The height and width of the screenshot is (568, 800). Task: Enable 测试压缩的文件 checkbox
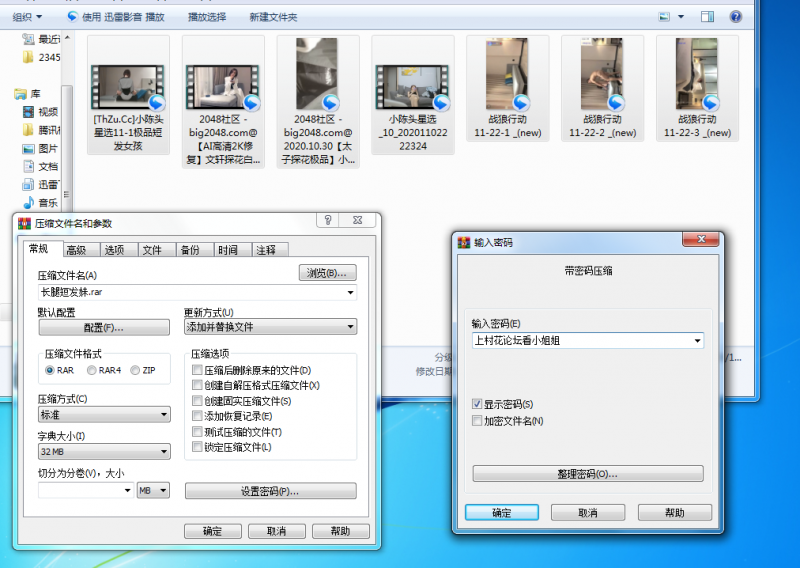pos(197,432)
